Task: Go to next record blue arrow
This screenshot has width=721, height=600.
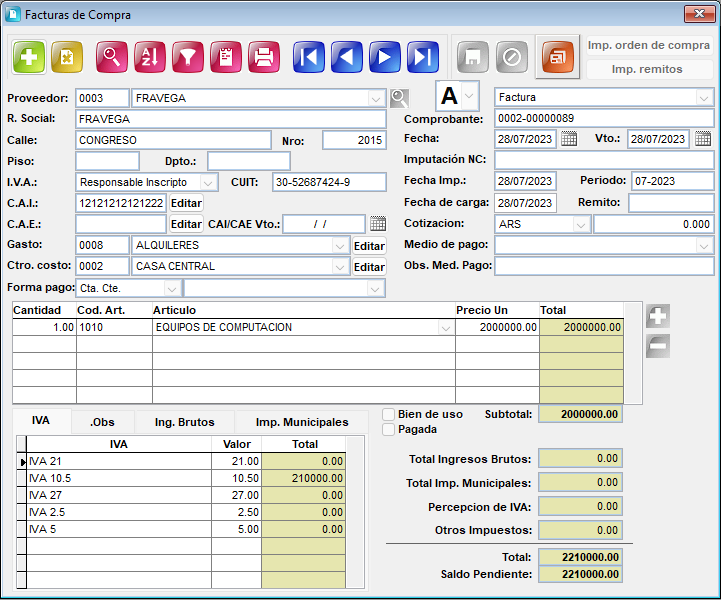Action: point(385,57)
